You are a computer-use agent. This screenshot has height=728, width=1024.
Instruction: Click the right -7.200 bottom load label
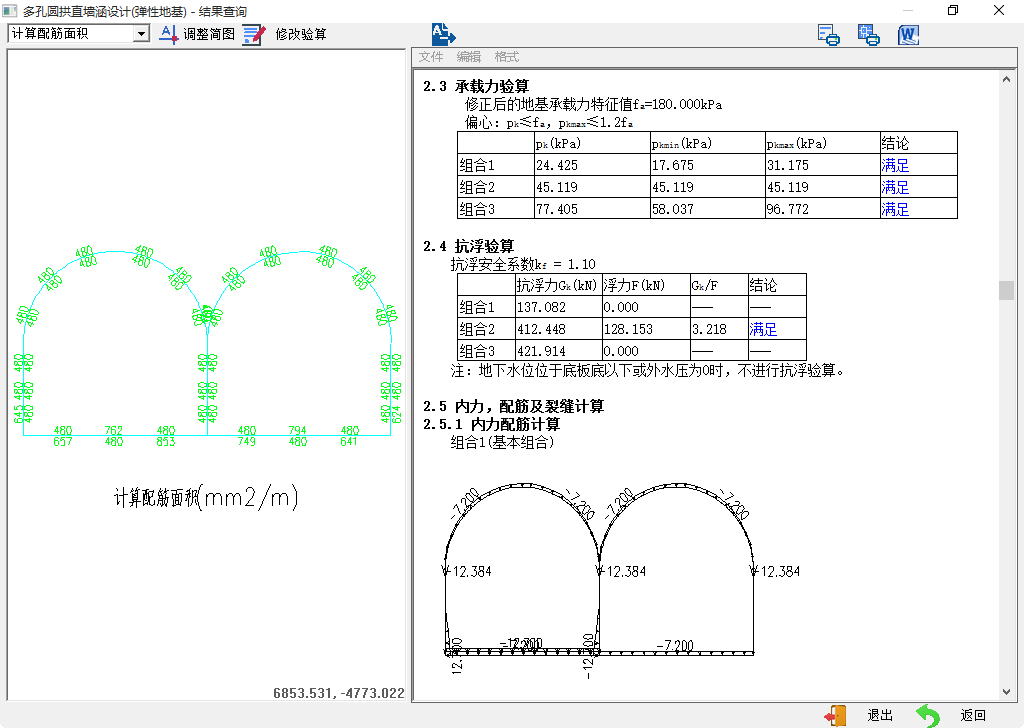pos(675,646)
